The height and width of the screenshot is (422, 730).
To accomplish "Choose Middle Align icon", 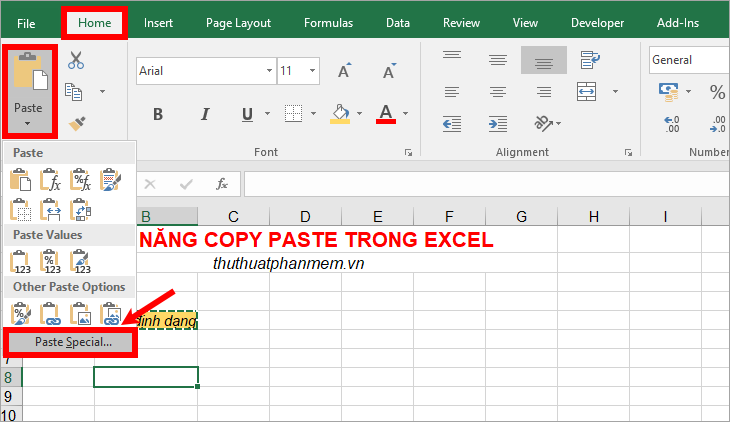I will pyautogui.click(x=498, y=60).
